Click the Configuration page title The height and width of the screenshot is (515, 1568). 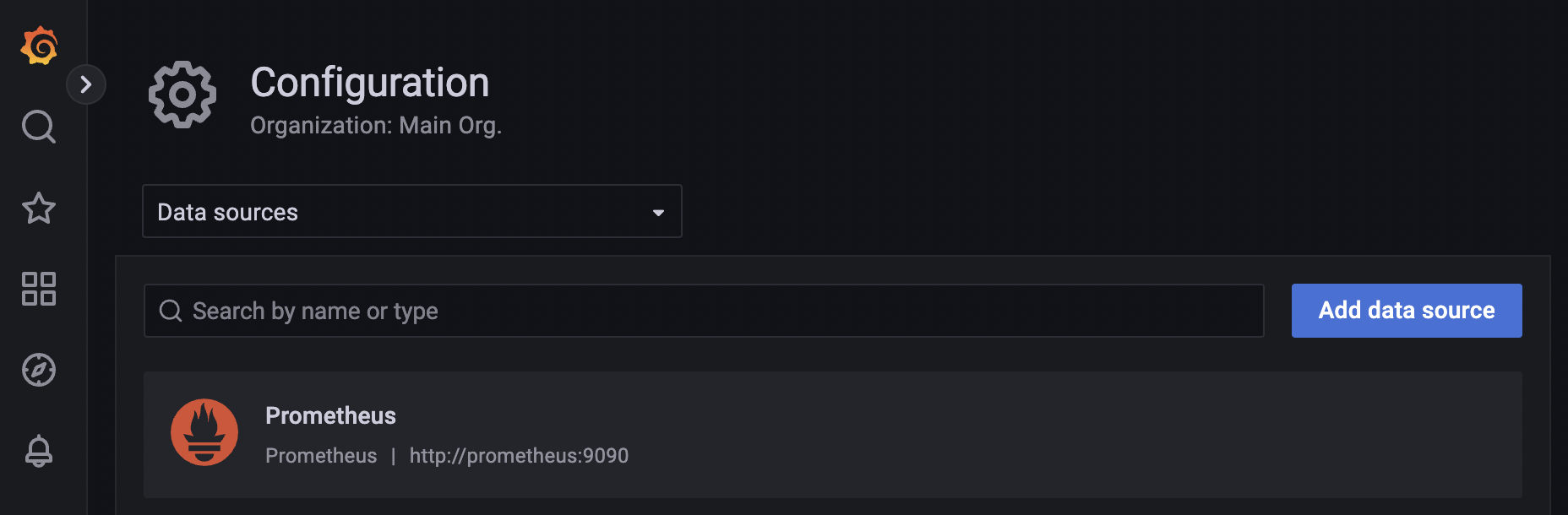tap(369, 83)
